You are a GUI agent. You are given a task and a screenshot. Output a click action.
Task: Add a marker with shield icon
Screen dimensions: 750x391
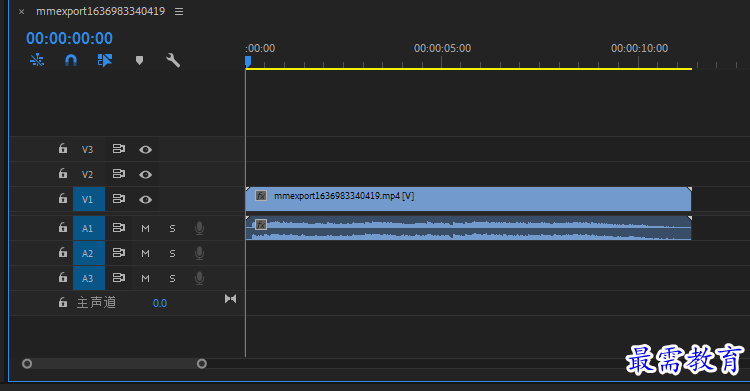[x=139, y=60]
